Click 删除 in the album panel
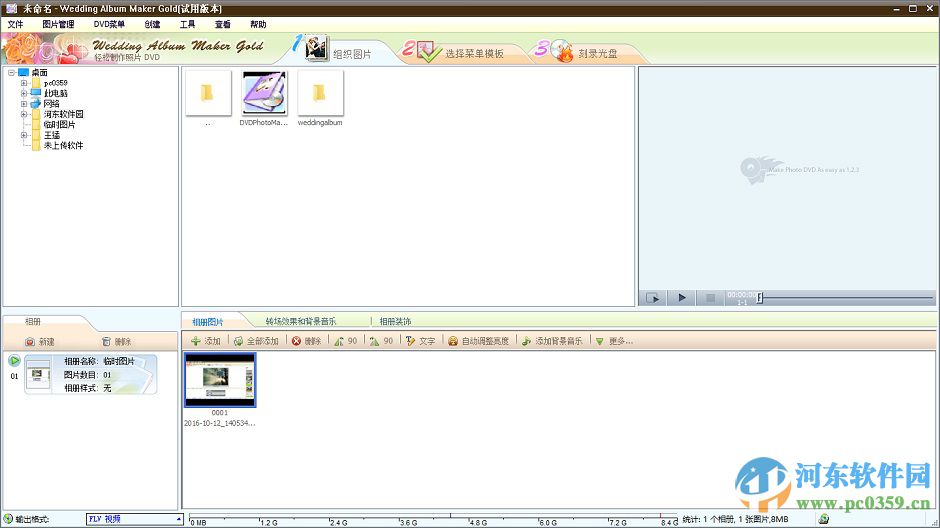Image resolution: width=940 pixels, height=528 pixels. [116, 342]
